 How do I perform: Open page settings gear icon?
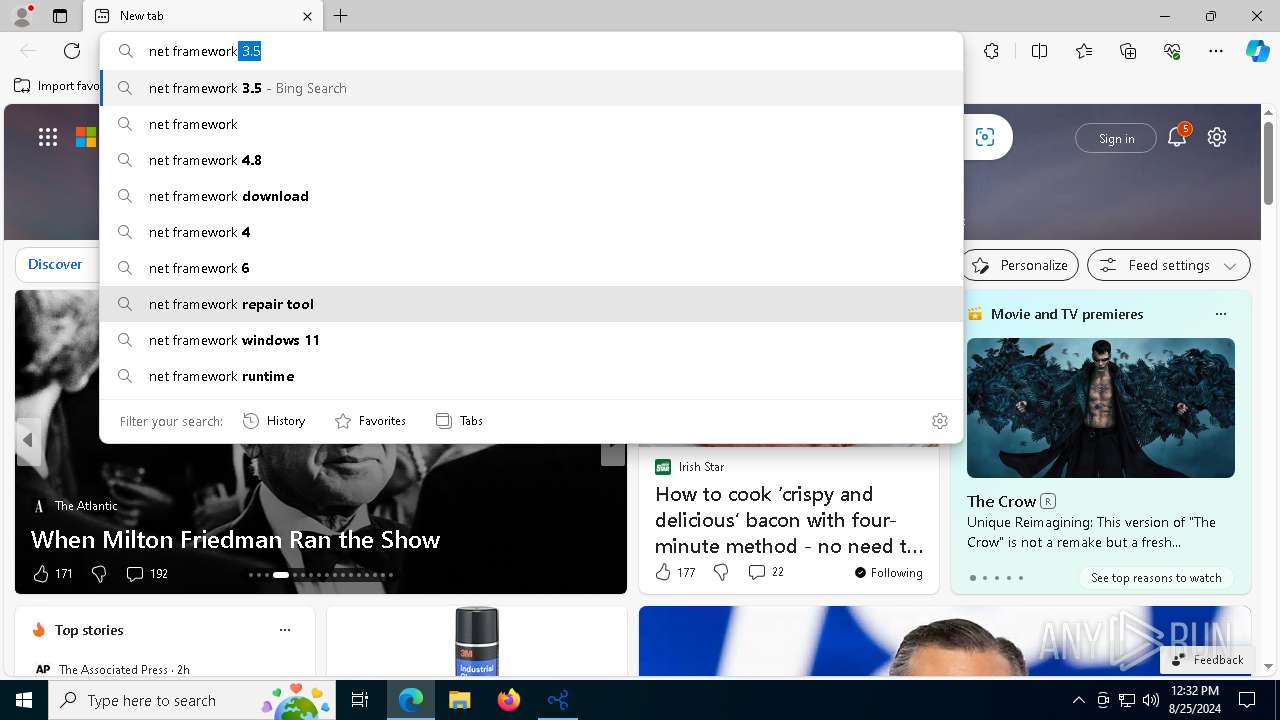pyautogui.click(x=1216, y=137)
